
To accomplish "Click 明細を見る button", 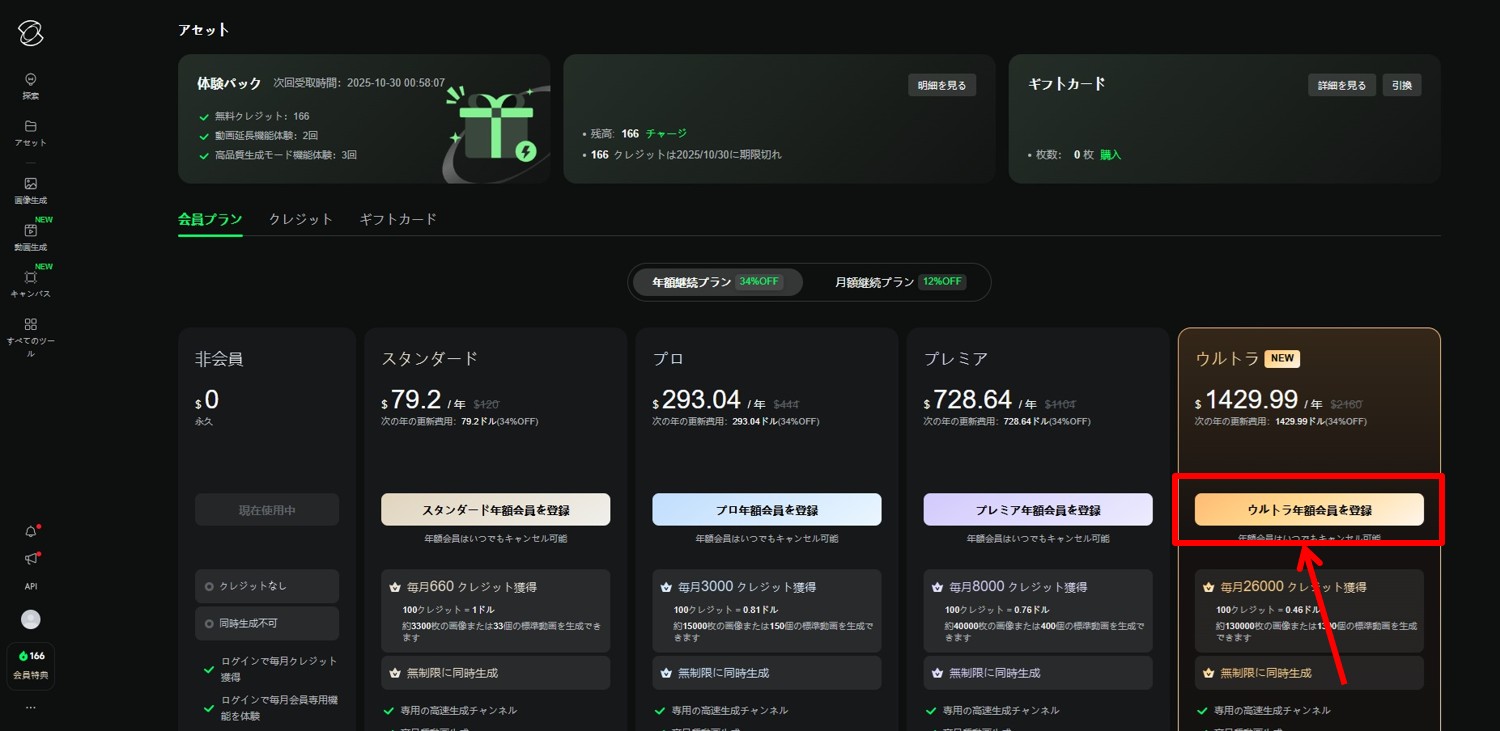I will click(941, 85).
